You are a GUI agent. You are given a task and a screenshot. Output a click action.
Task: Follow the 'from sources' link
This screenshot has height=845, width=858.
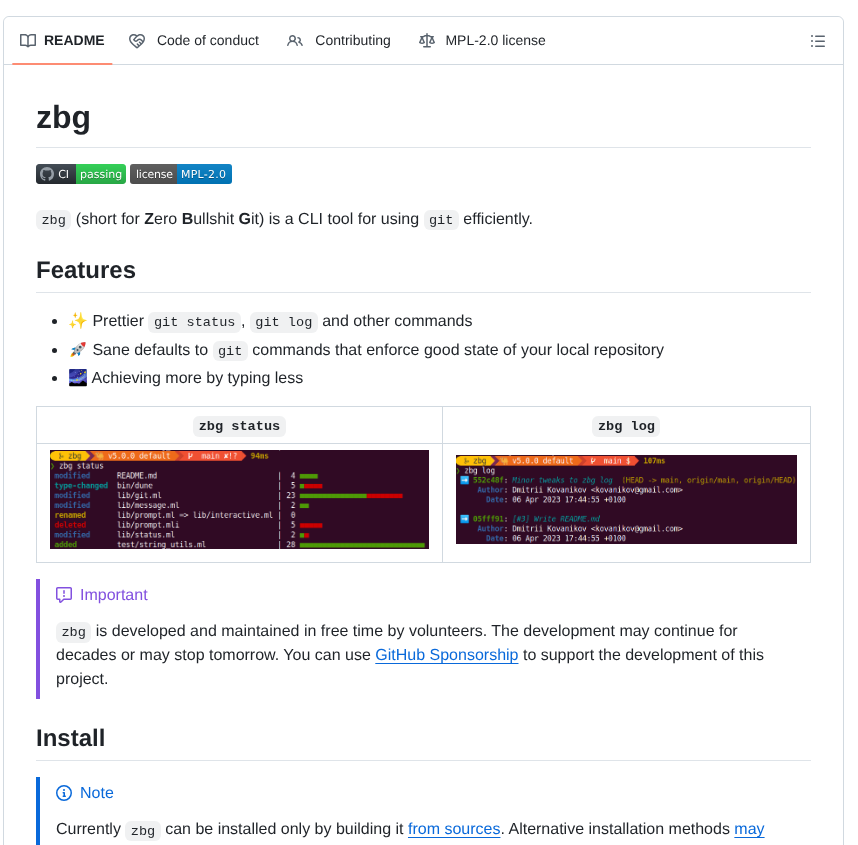pos(454,829)
